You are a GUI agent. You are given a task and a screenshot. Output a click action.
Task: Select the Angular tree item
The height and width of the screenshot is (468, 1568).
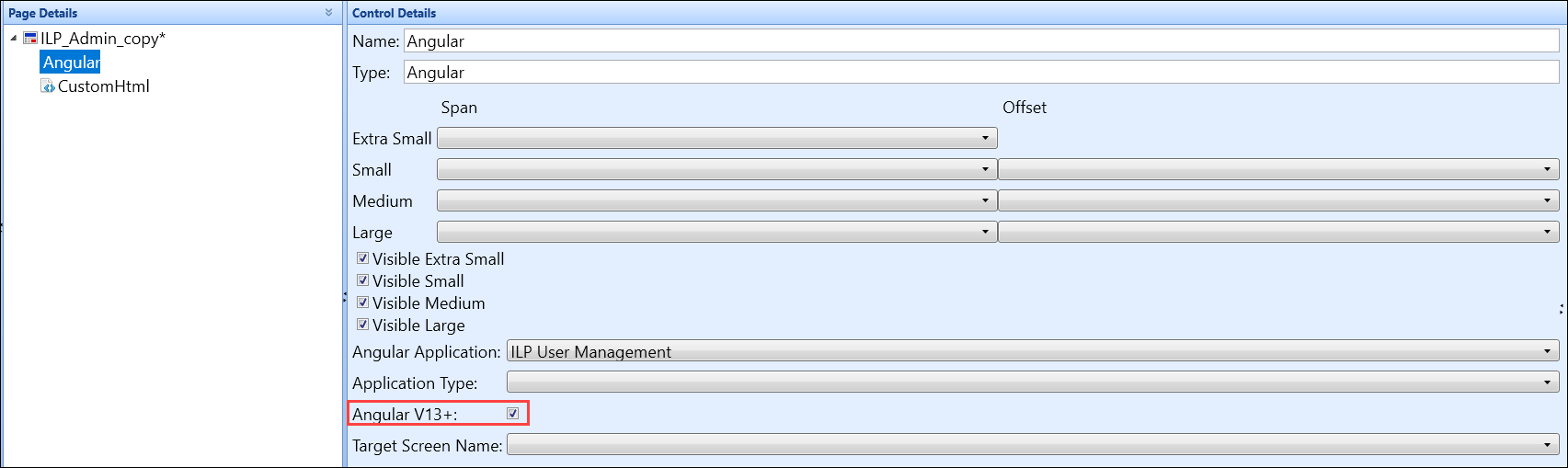(70, 63)
